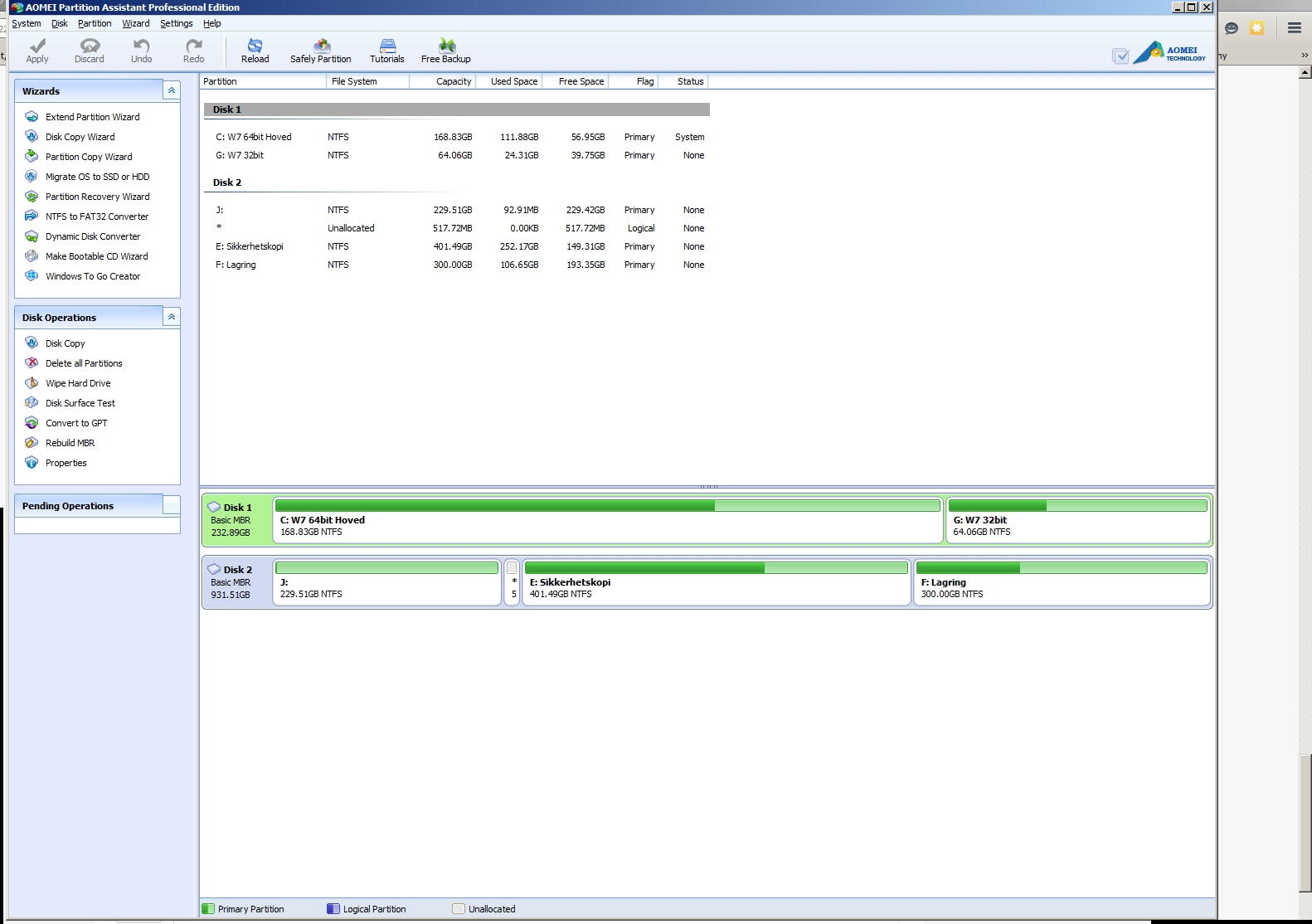The width and height of the screenshot is (1312, 924).
Task: Select the F: Lagring list row
Action: [x=456, y=265]
